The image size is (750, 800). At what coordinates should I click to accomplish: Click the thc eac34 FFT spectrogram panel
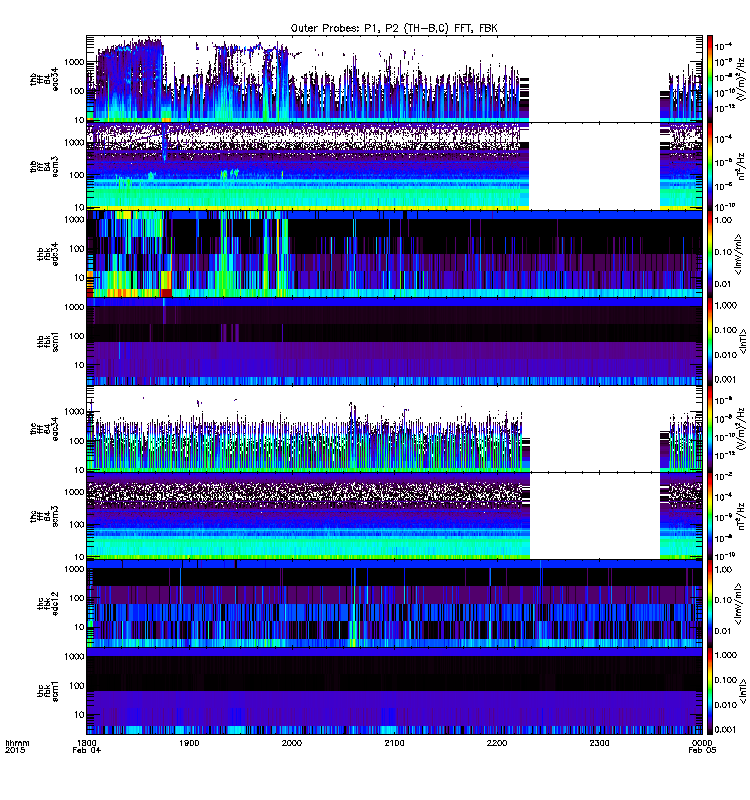pyautogui.click(x=394, y=429)
